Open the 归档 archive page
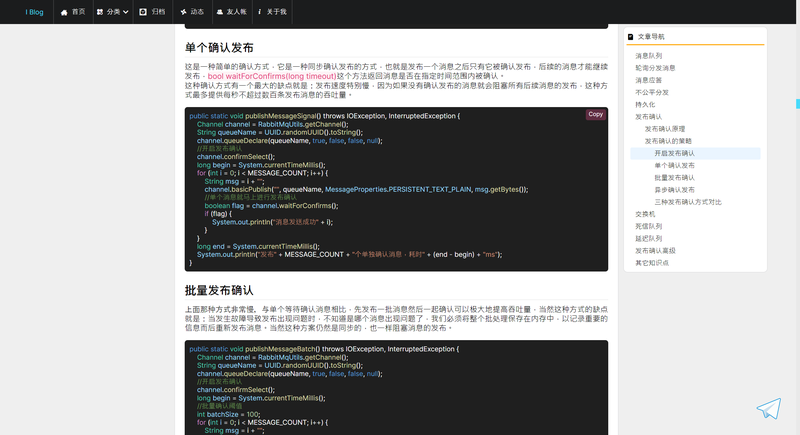 pos(152,12)
